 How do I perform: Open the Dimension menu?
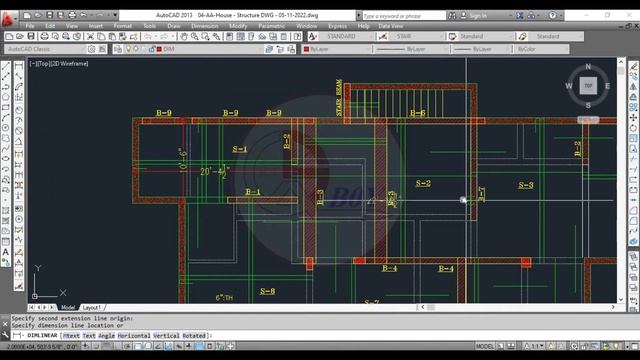click(x=204, y=26)
